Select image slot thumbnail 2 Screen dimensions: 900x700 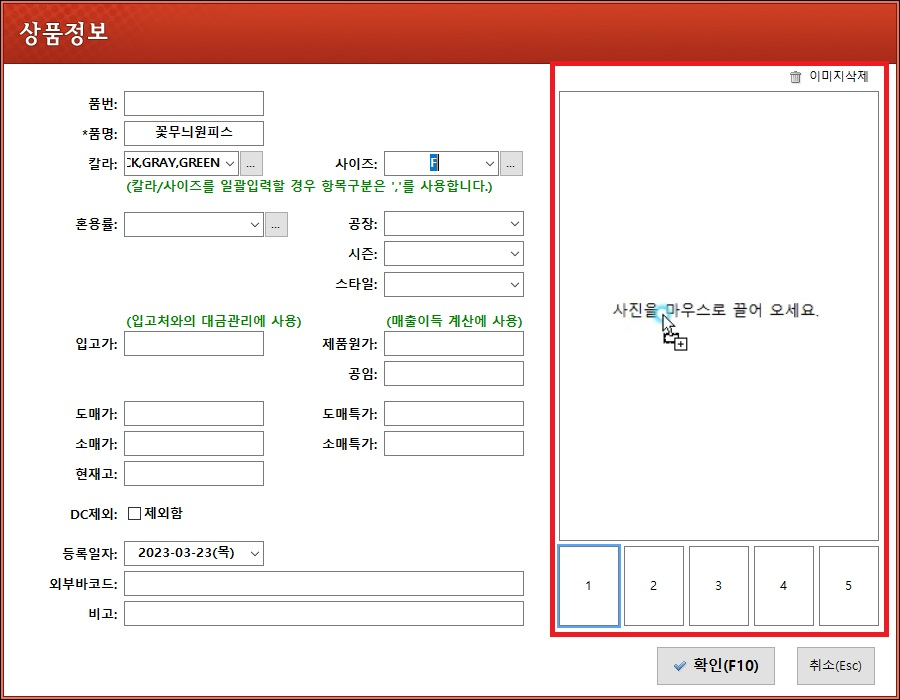[x=654, y=585]
